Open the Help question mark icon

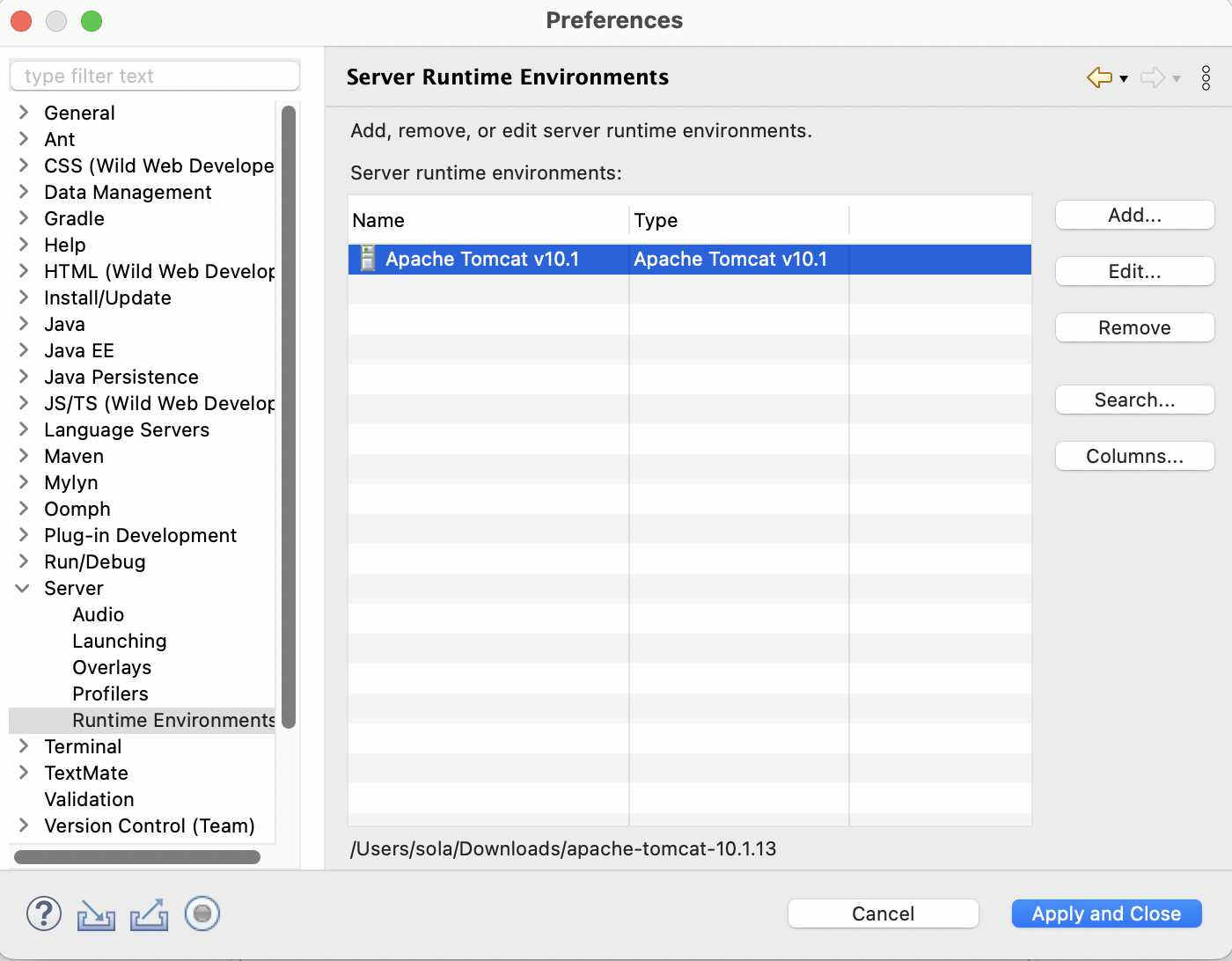[x=44, y=913]
